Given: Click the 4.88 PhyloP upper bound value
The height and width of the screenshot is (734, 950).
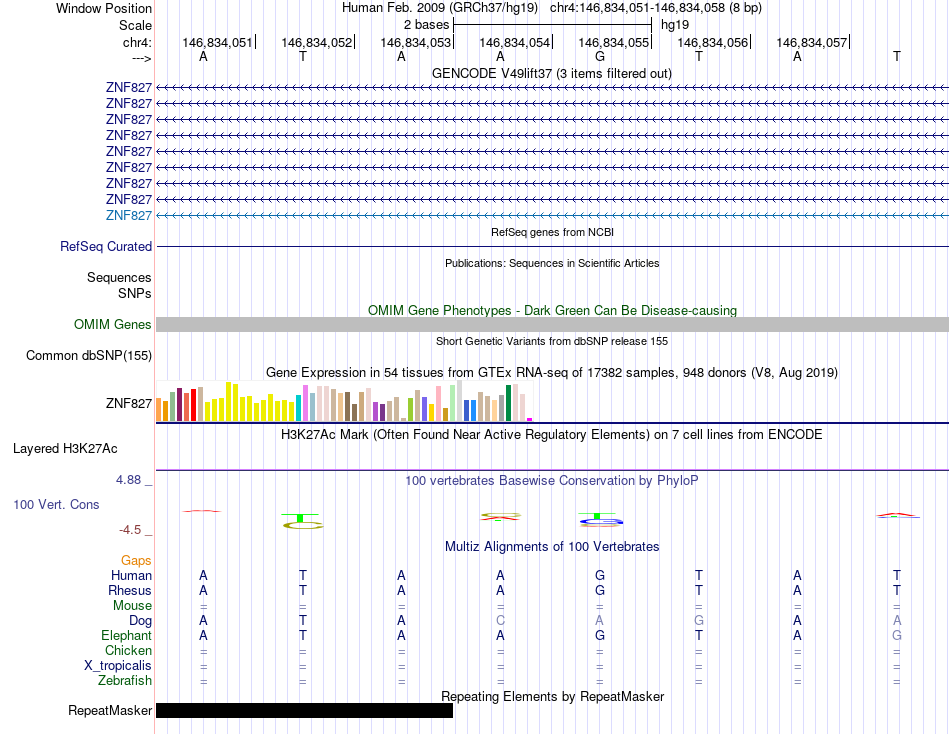Looking at the screenshot, I should (x=128, y=480).
